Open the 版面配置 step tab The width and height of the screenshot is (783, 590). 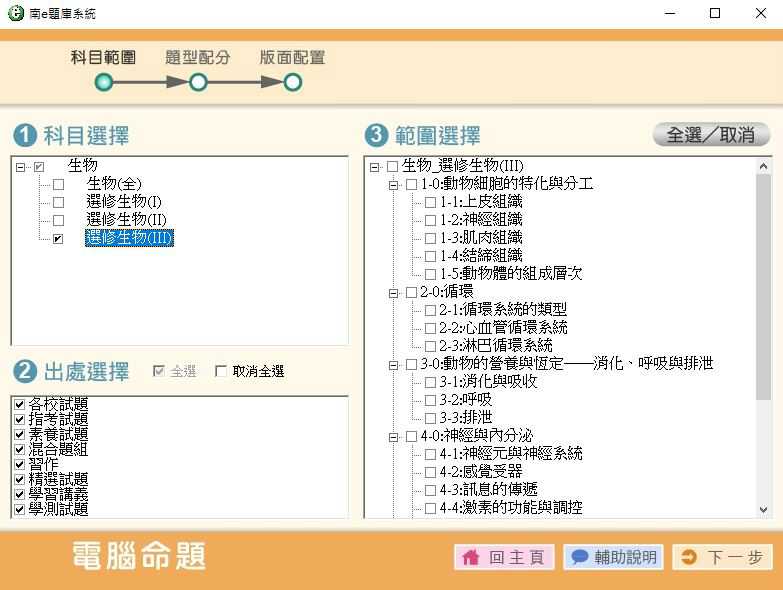(293, 57)
